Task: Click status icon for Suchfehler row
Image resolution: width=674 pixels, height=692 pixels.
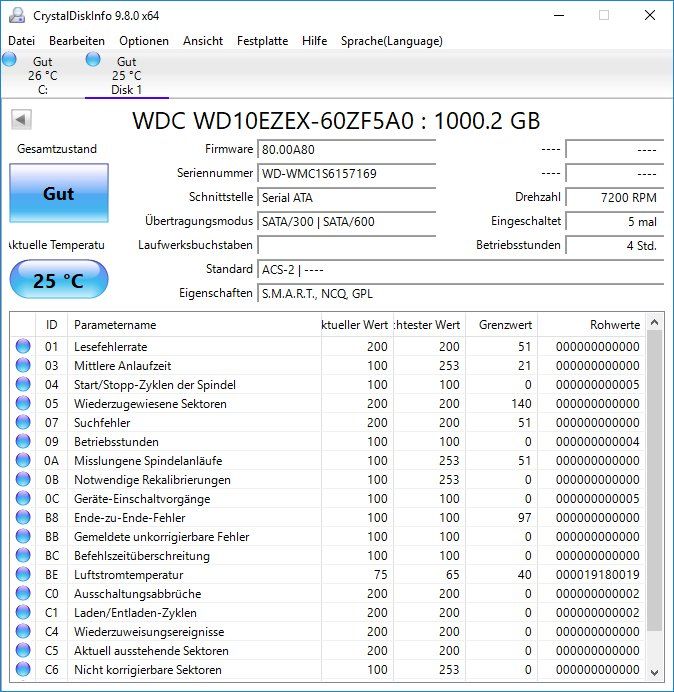Action: click(23, 422)
